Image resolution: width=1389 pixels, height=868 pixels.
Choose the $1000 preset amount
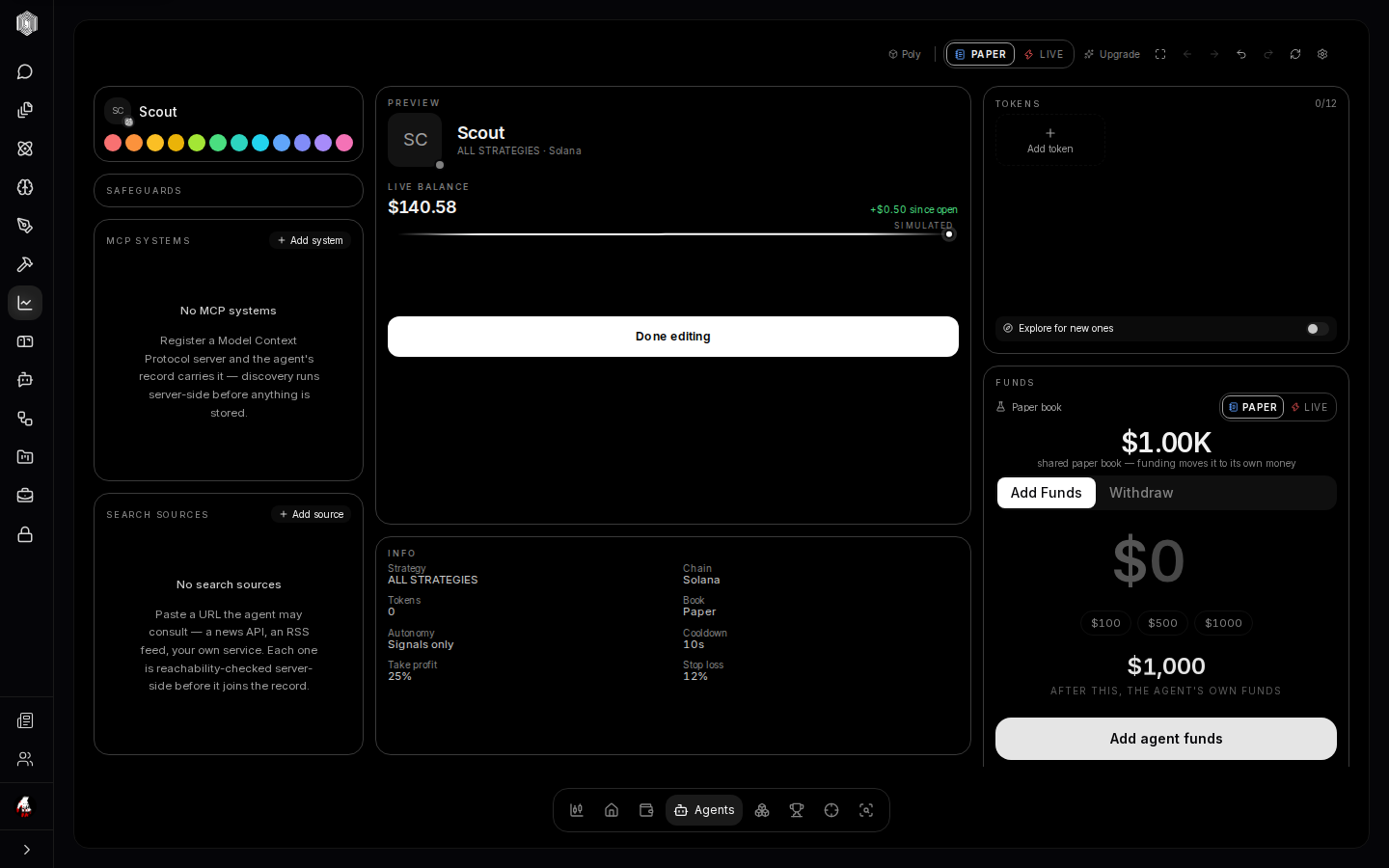1223,623
